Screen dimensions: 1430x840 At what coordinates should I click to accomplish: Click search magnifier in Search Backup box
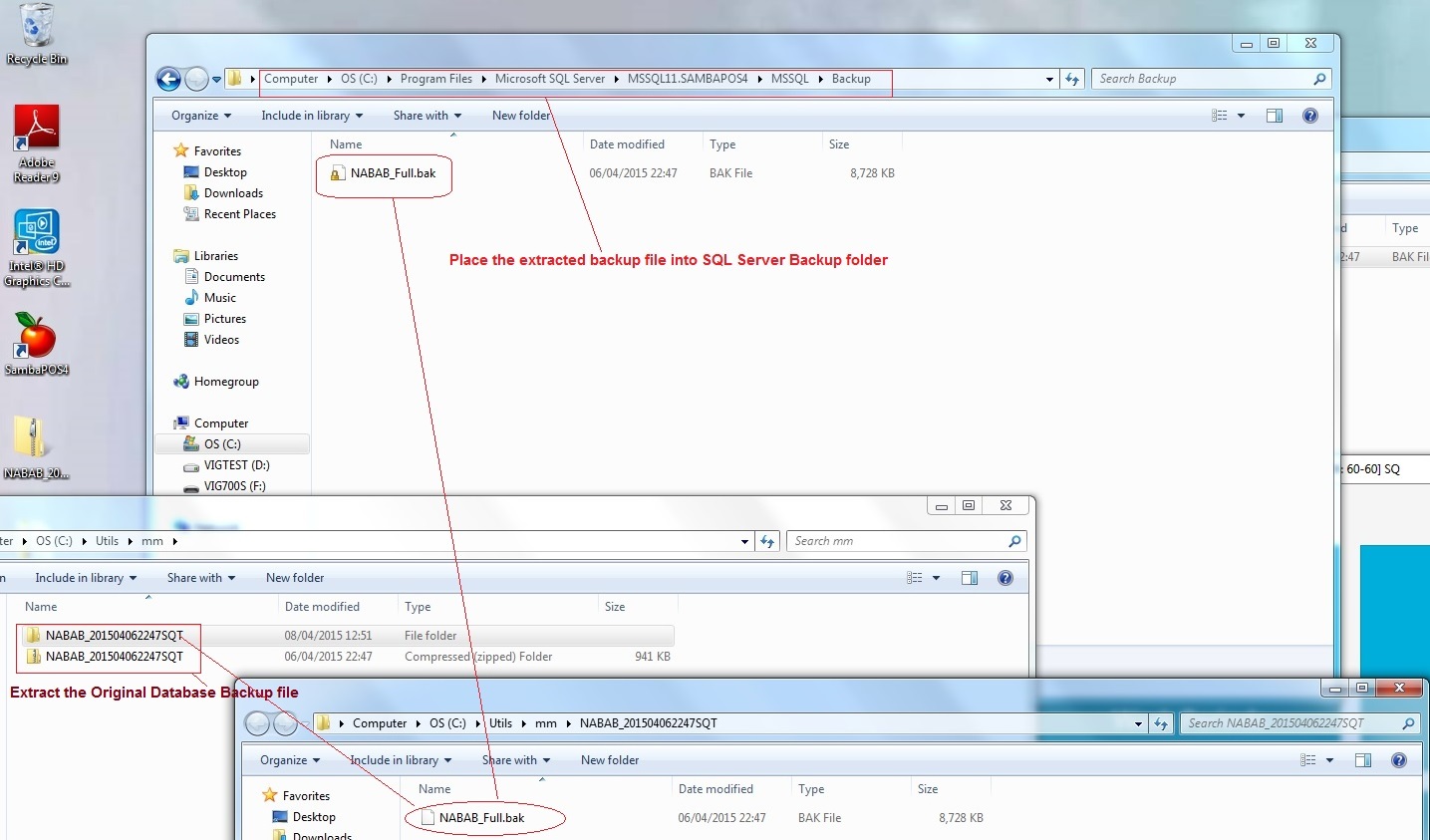coord(1319,79)
